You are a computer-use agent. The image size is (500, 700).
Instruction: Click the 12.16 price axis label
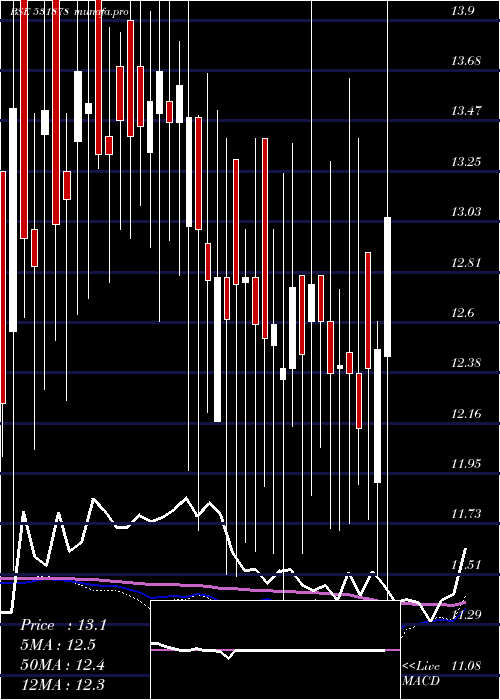coord(466,414)
